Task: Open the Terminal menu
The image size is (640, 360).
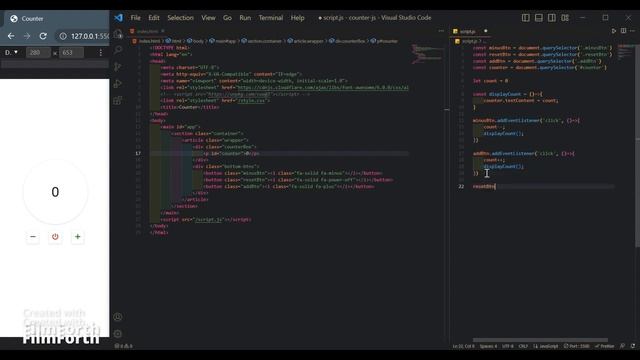Action: (271, 18)
